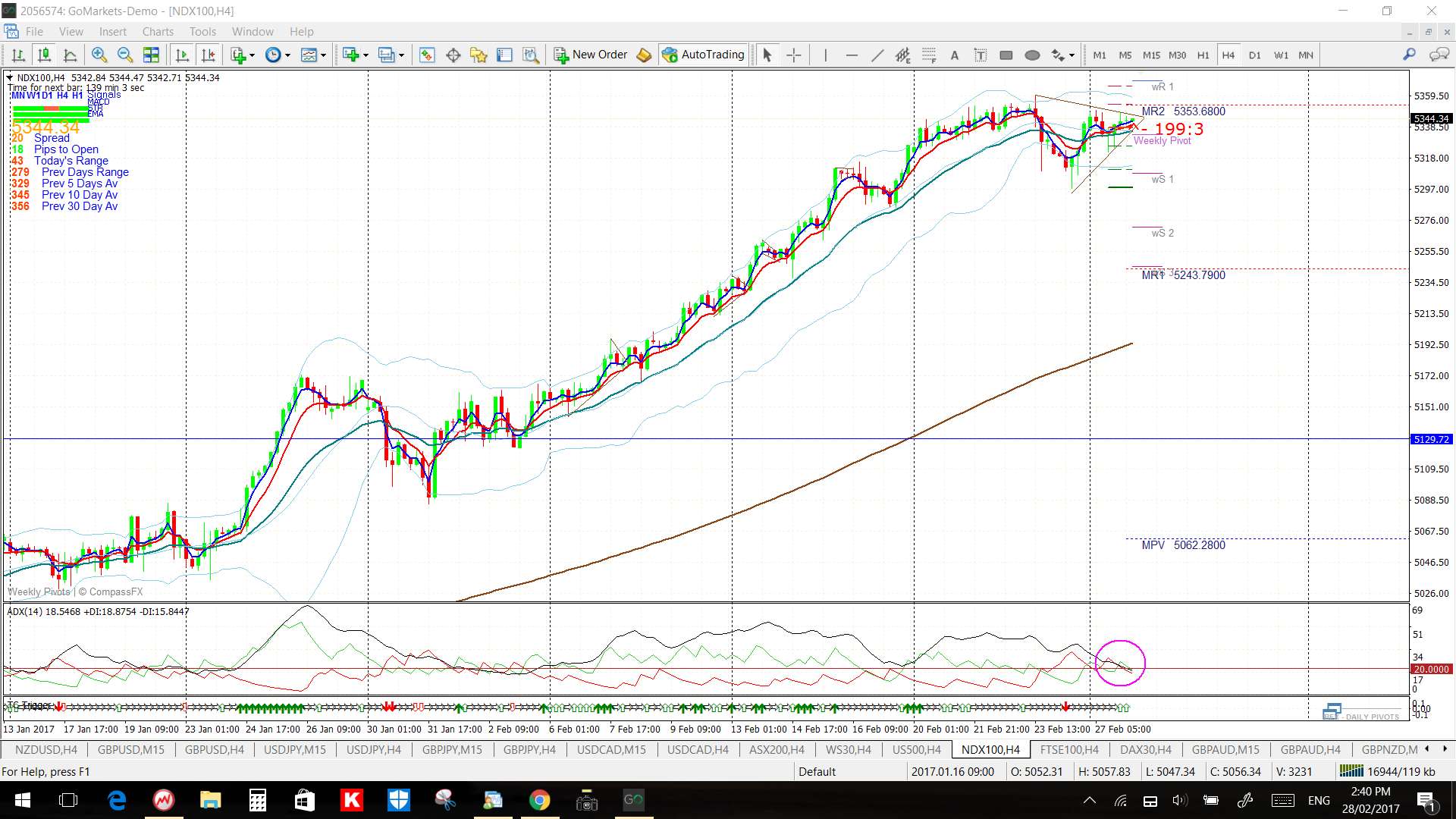Click the 16944/119 kb connection status

pos(1389,771)
